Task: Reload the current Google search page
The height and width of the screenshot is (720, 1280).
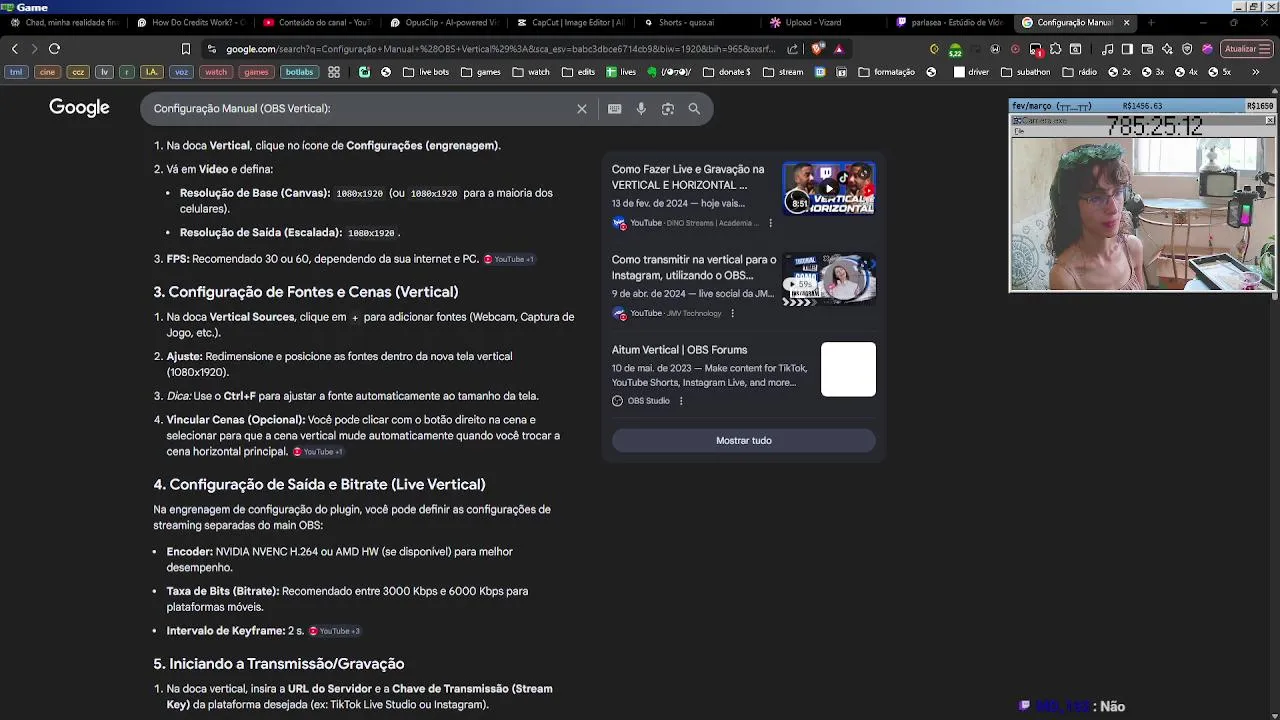Action: point(54,48)
